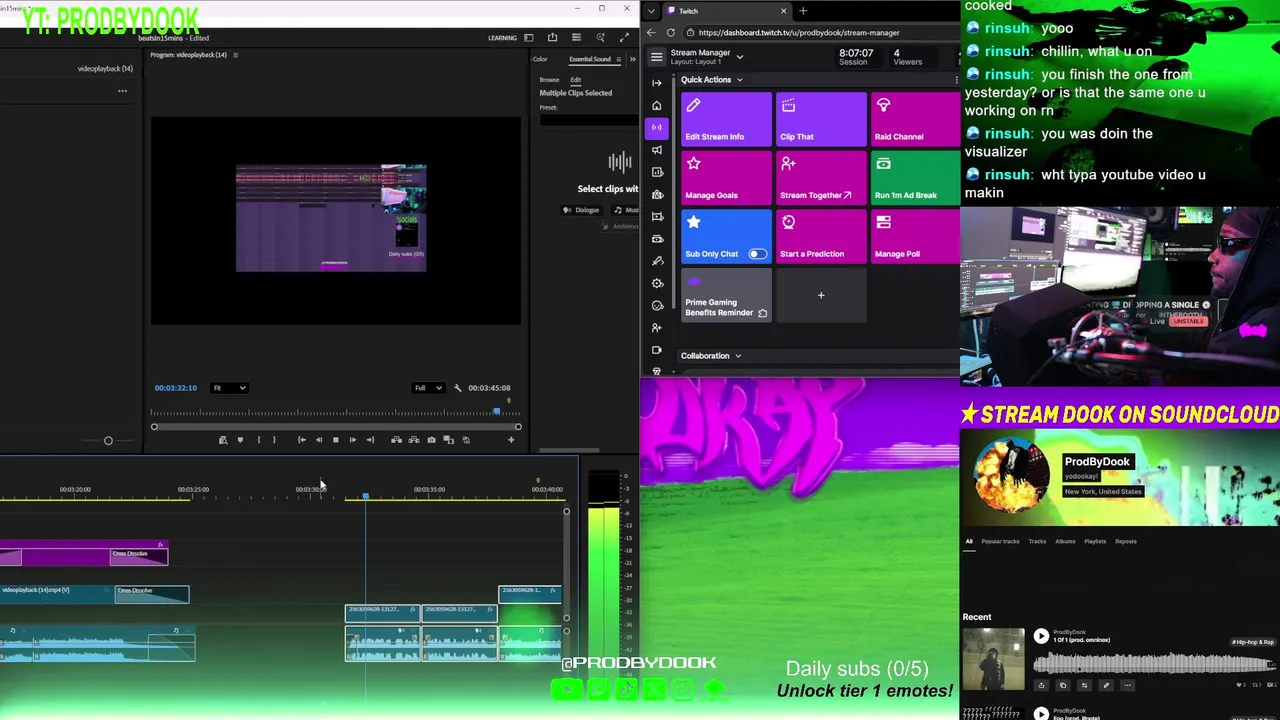Click Premiere maximize-frame arrows icon
This screenshot has width=1280, height=720.
625,38
